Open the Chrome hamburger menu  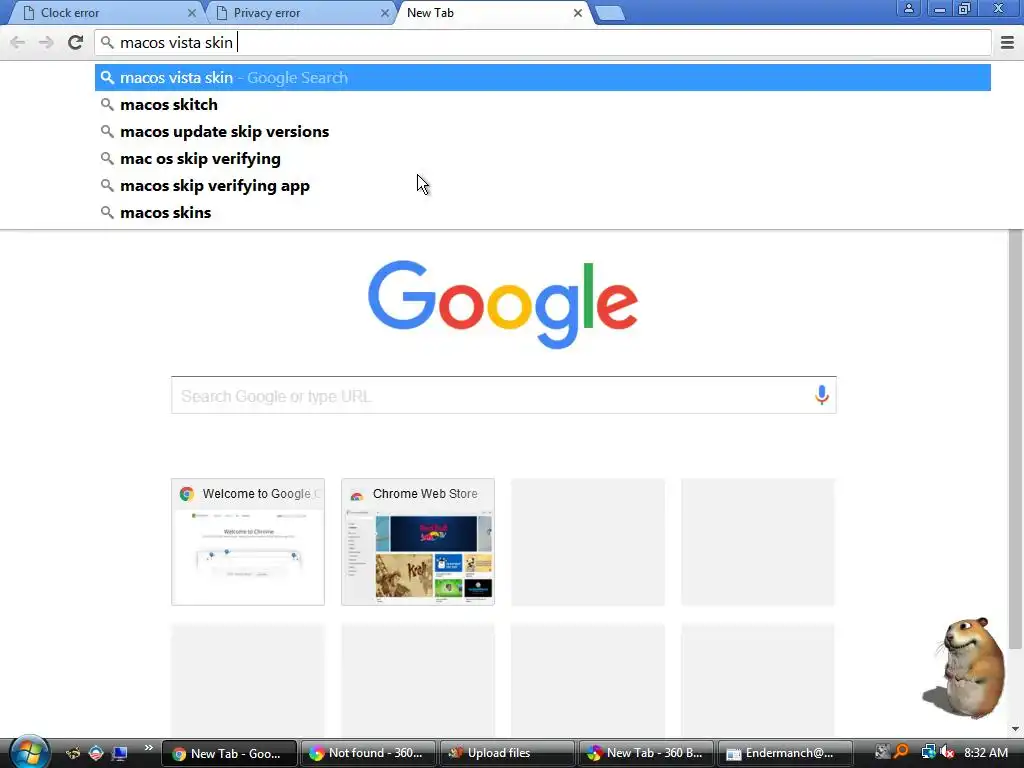pos(1007,42)
